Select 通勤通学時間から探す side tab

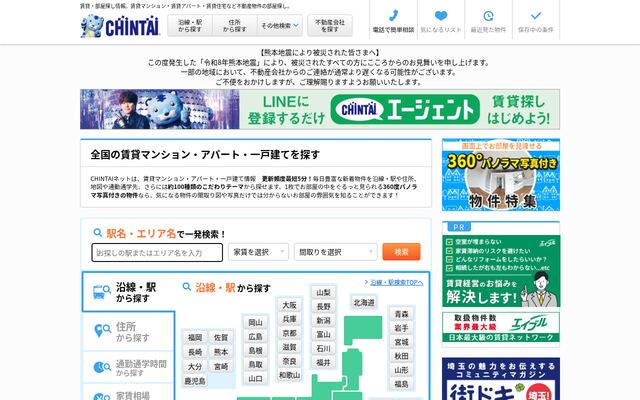click(129, 367)
